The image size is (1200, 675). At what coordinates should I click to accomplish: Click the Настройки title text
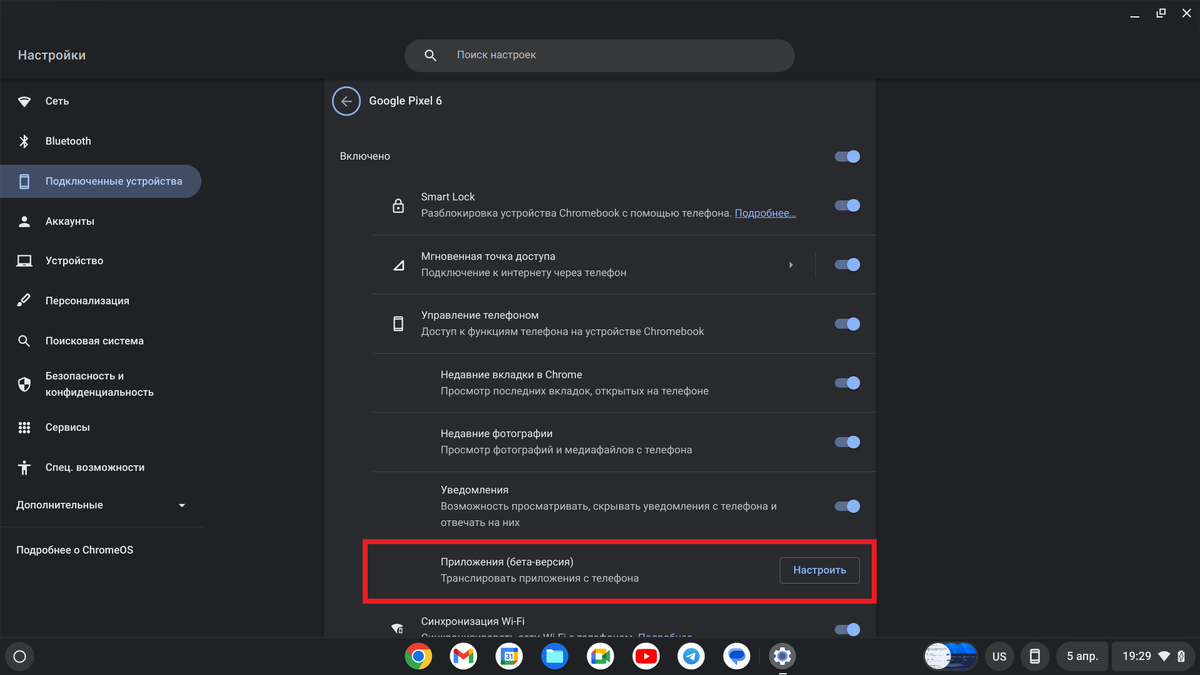(x=52, y=55)
